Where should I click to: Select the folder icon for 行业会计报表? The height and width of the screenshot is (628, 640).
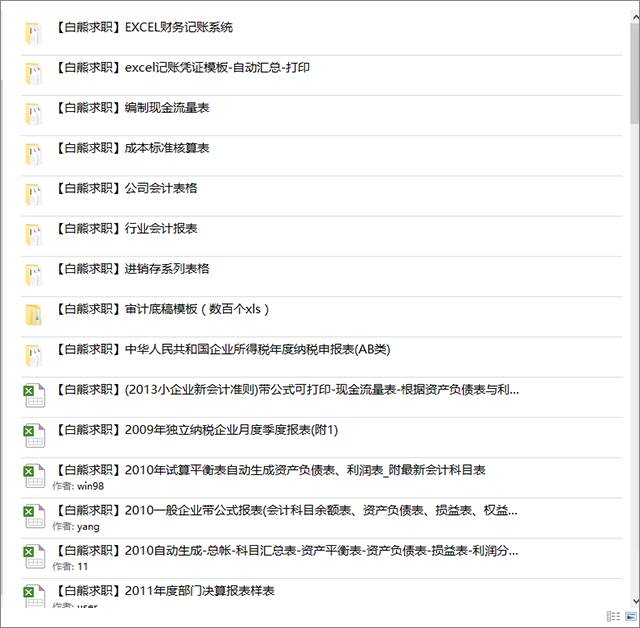33,235
